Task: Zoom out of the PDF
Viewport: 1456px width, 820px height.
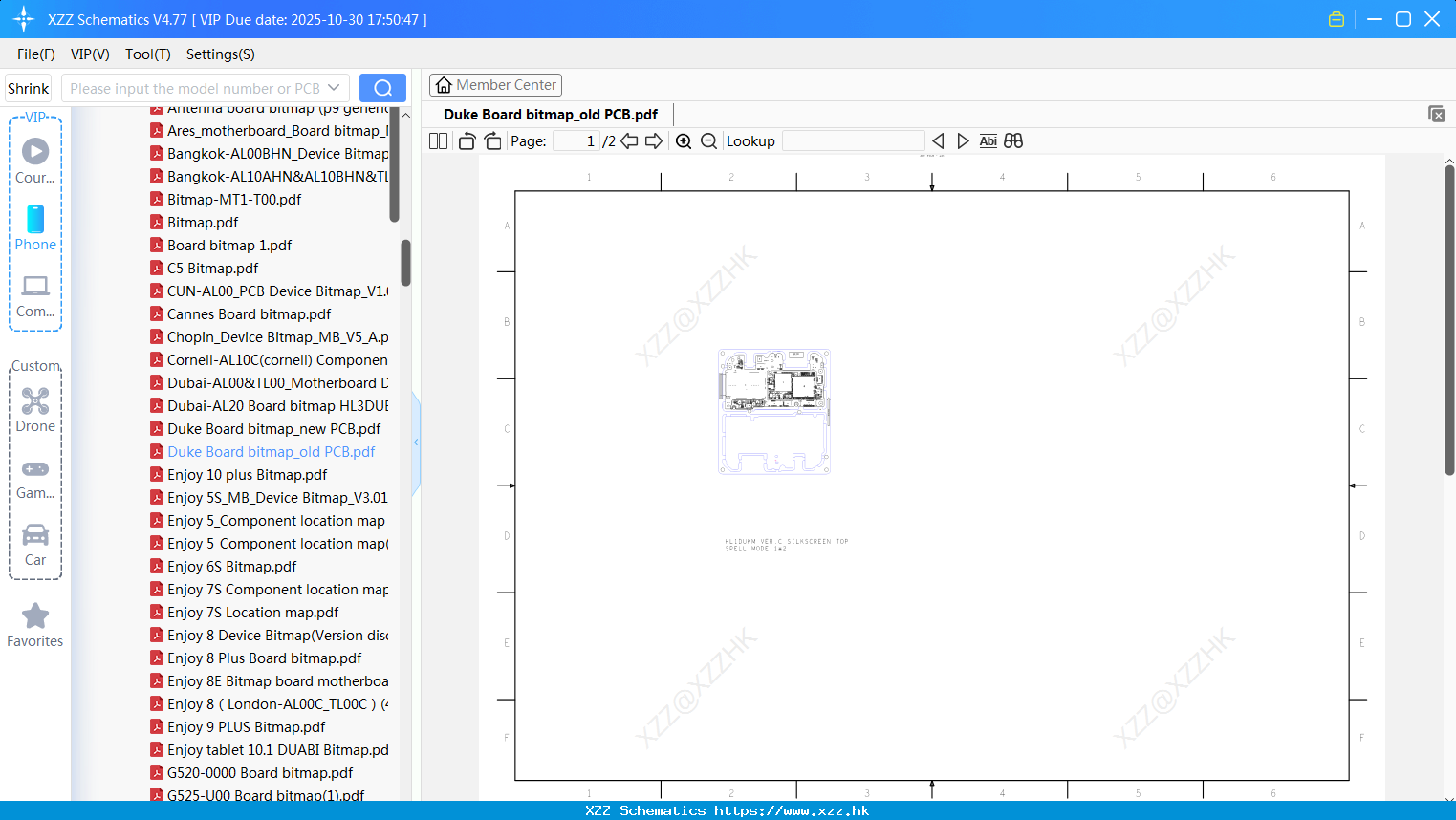Action: [708, 140]
